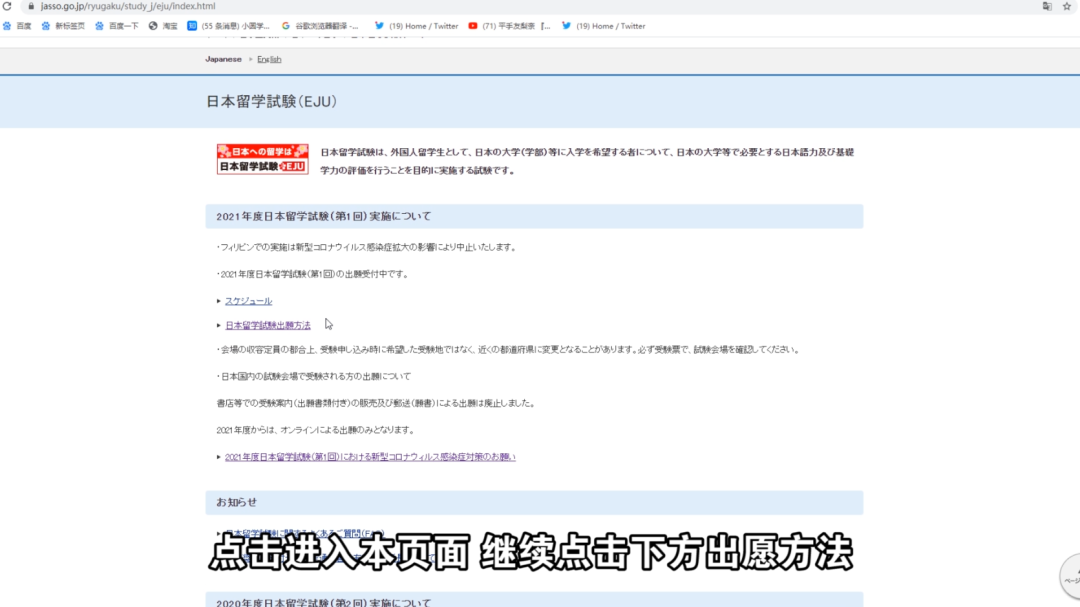Reload the page with the refresh icon
The height and width of the screenshot is (607, 1080).
pyautogui.click(x=7, y=6)
